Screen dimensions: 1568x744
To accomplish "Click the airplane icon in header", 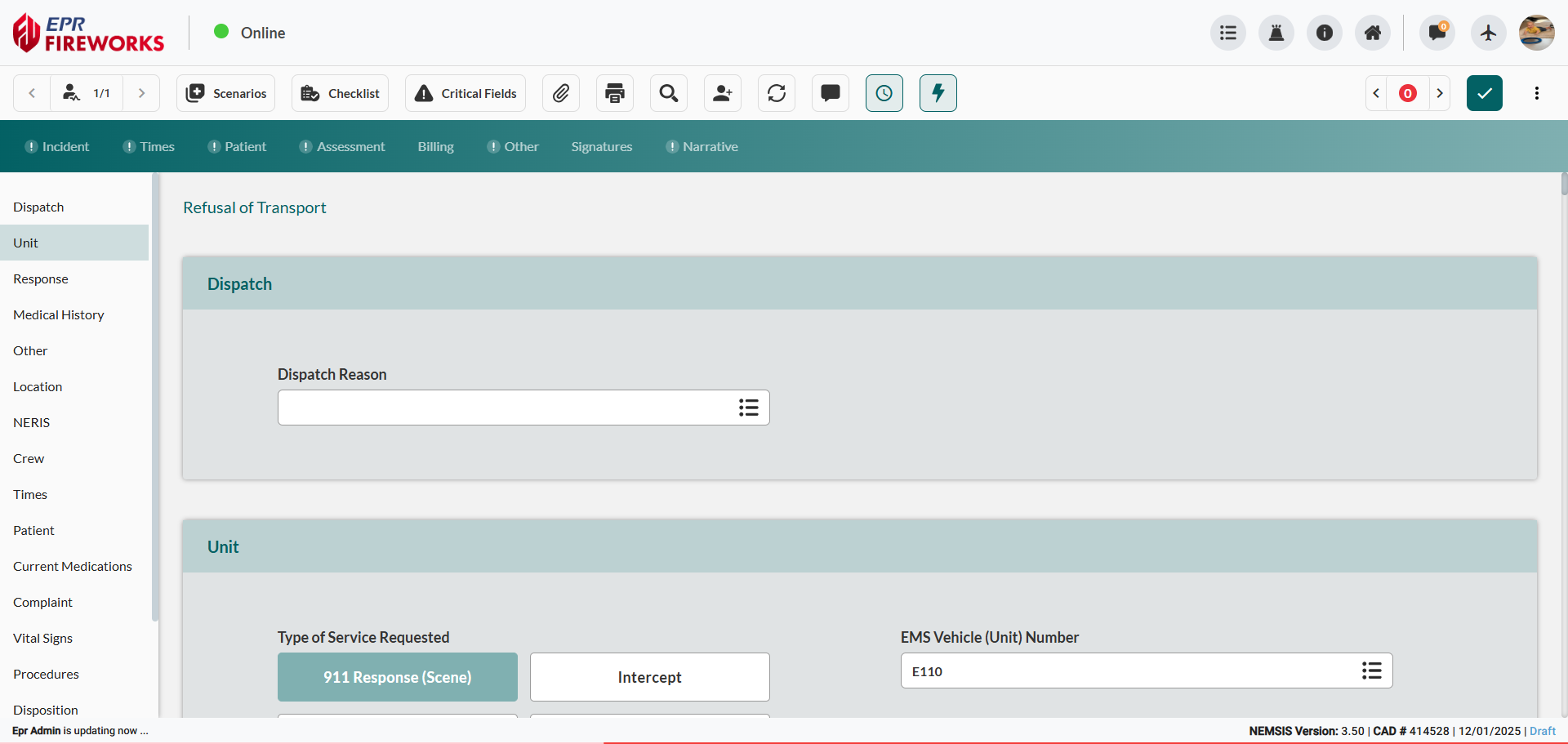I will (x=1488, y=33).
